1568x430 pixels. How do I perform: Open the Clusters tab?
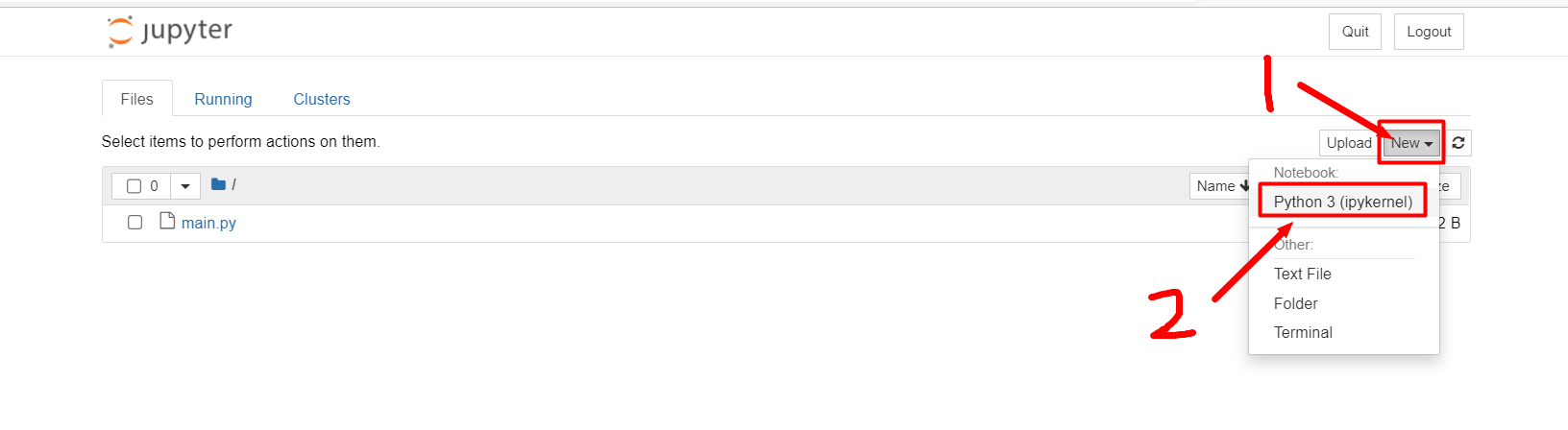pyautogui.click(x=321, y=99)
